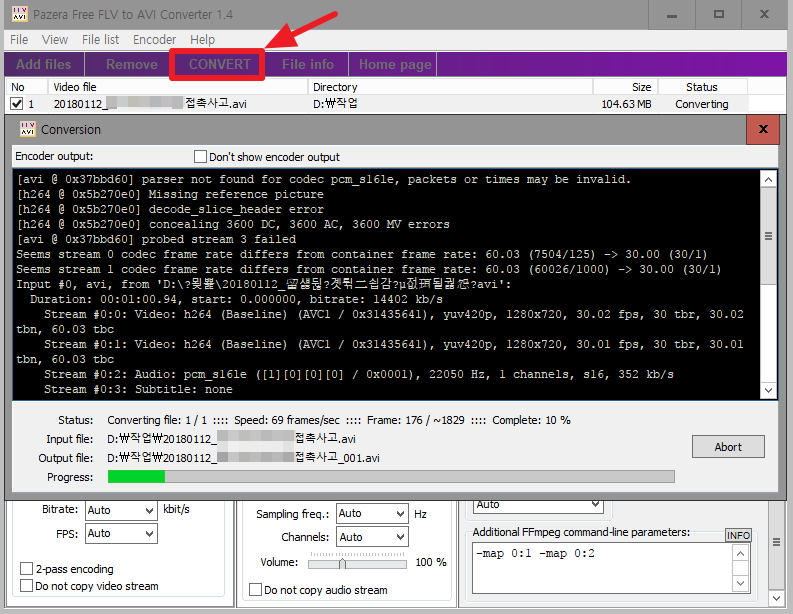Abort the running conversion
This screenshot has width=793, height=614.
click(x=728, y=447)
